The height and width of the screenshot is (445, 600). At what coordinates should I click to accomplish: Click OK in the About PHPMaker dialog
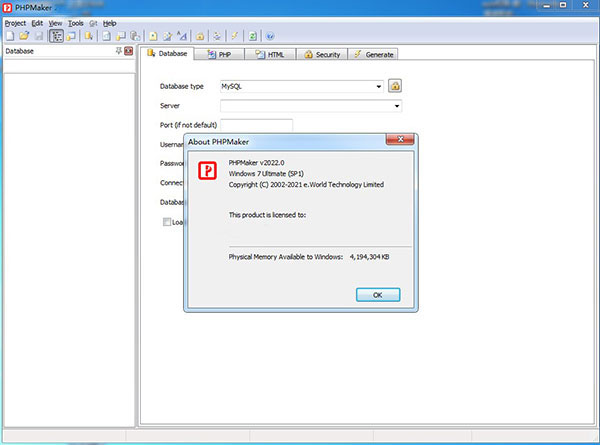pyautogui.click(x=378, y=295)
